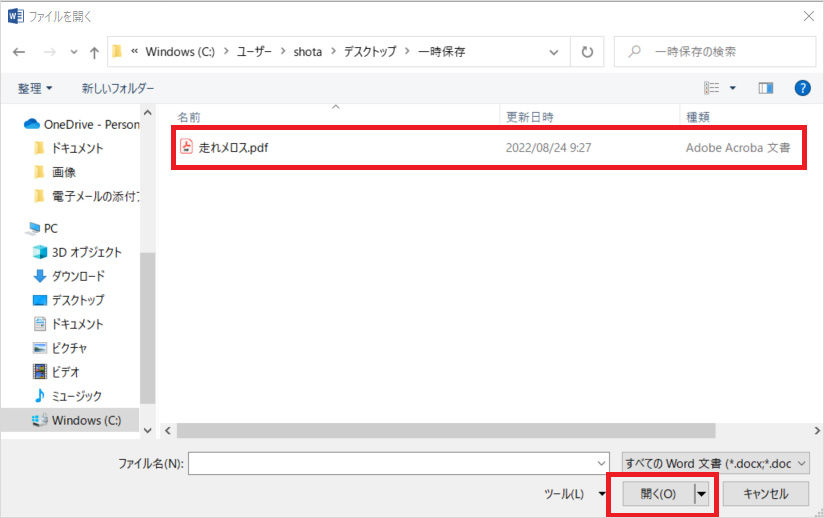Select Windows (C:) in the breadcrumb path
824x518 pixels.
180,51
